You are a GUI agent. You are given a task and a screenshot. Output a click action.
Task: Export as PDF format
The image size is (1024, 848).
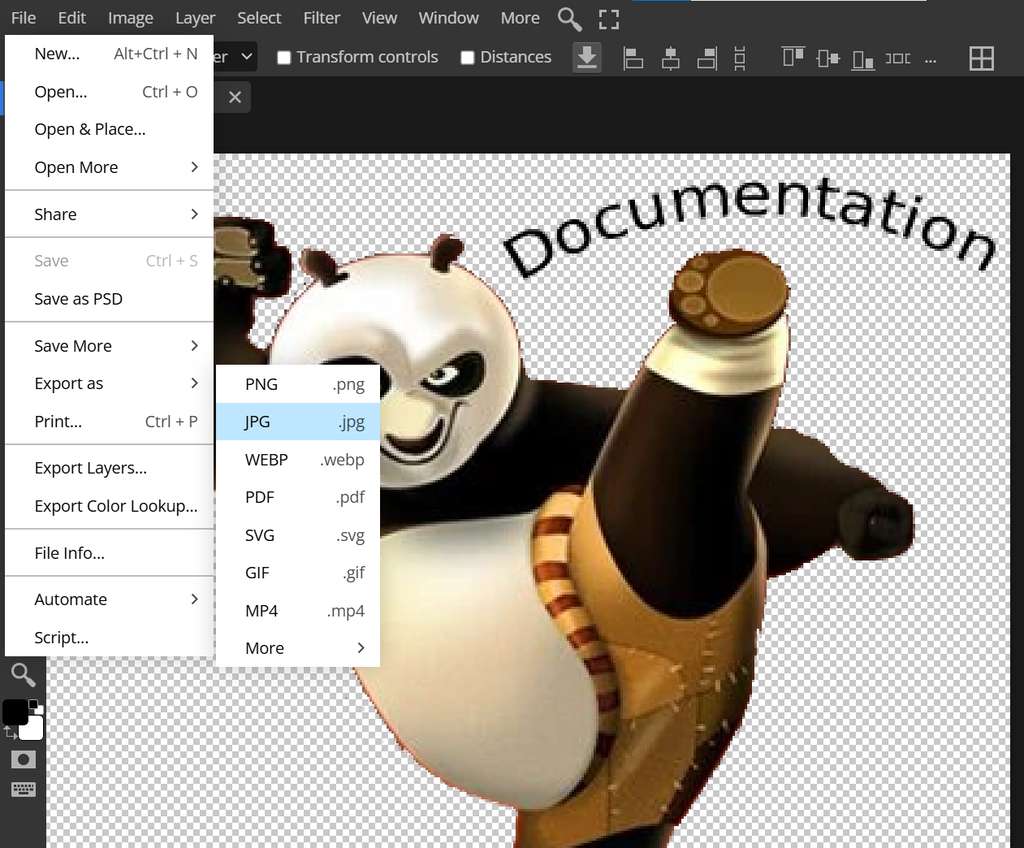point(298,497)
